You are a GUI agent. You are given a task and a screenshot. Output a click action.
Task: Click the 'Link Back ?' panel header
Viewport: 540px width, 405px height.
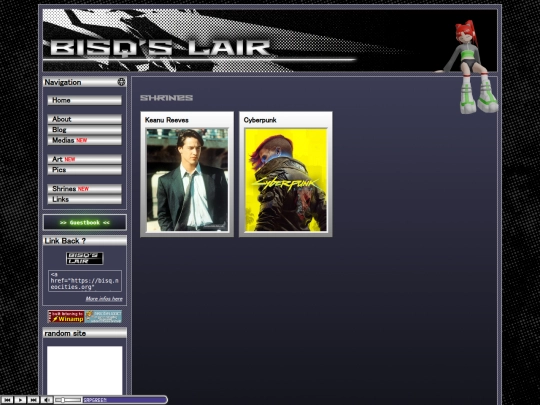85,241
